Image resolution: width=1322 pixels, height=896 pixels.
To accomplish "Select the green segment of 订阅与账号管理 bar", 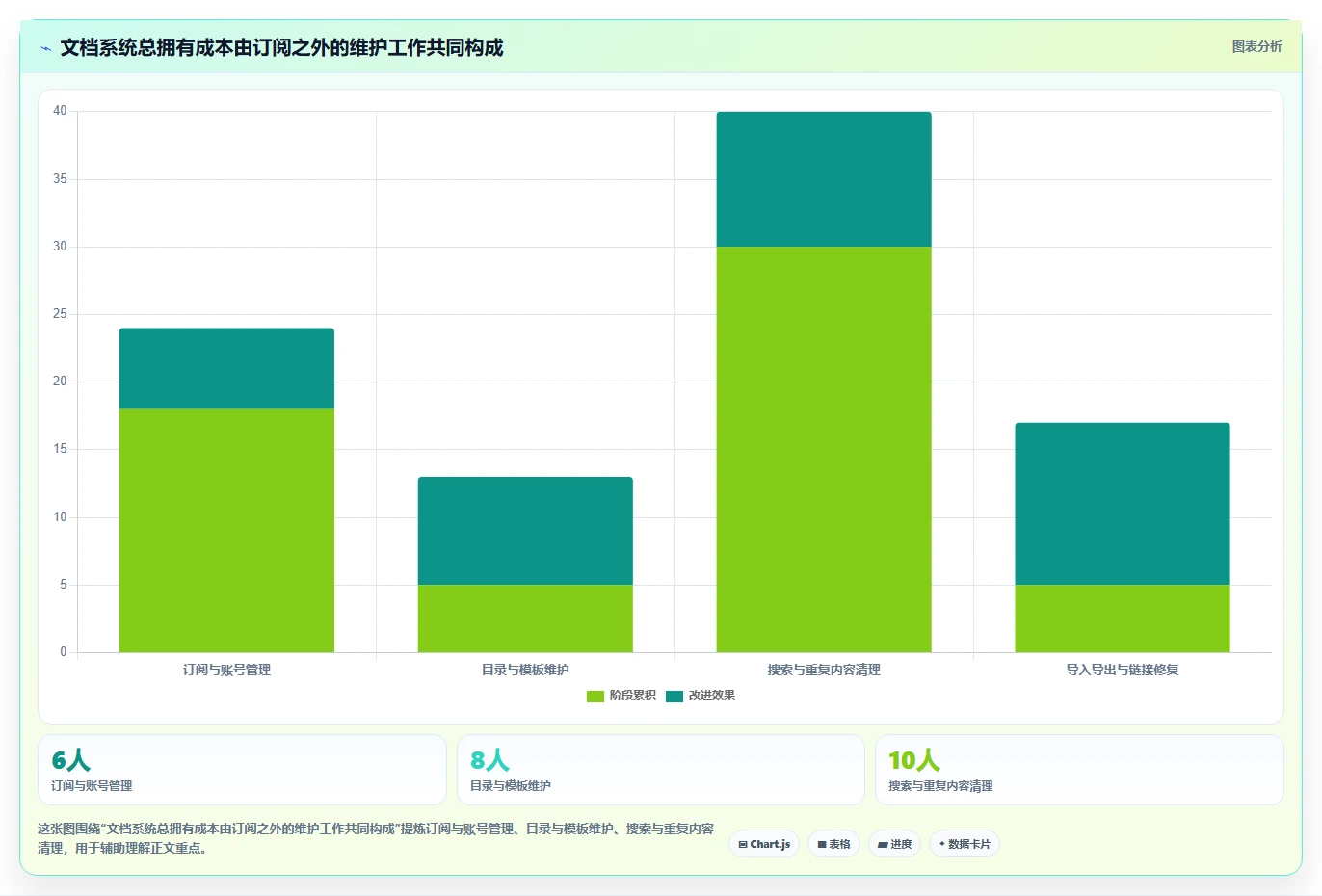I will click(226, 531).
